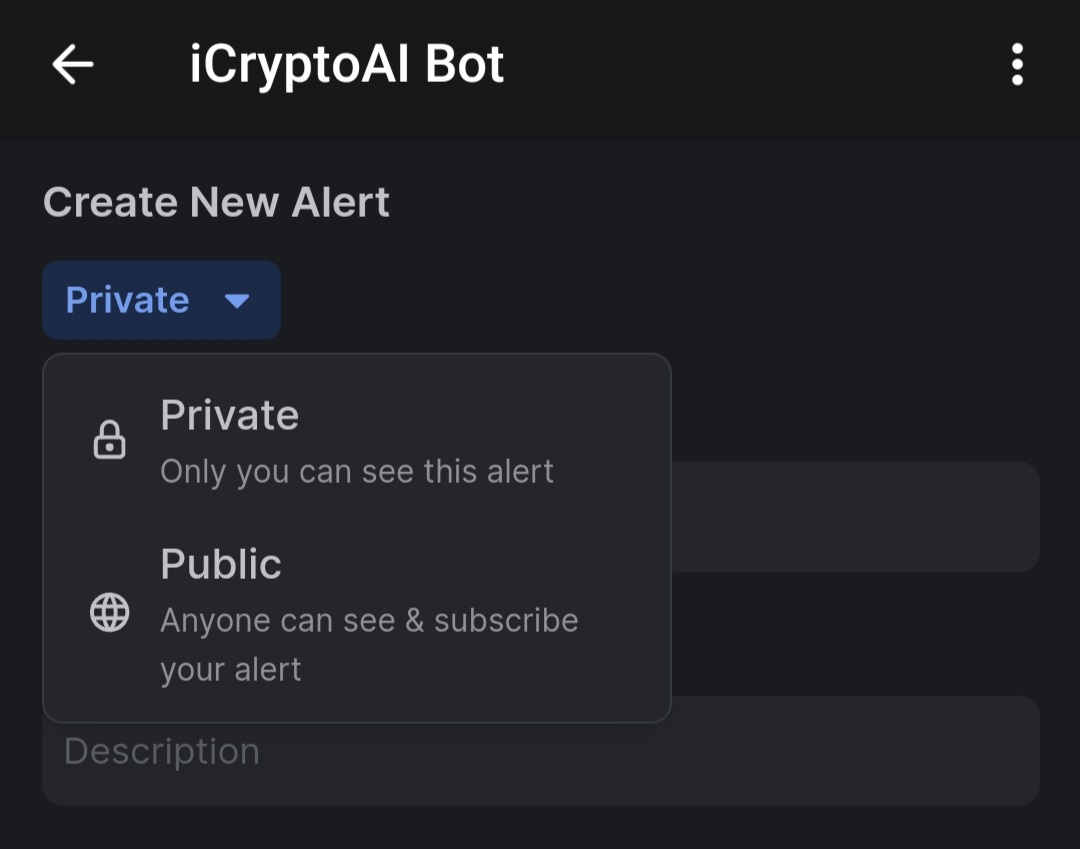Click the blue Private label text
The width and height of the screenshot is (1080, 849).
(127, 300)
